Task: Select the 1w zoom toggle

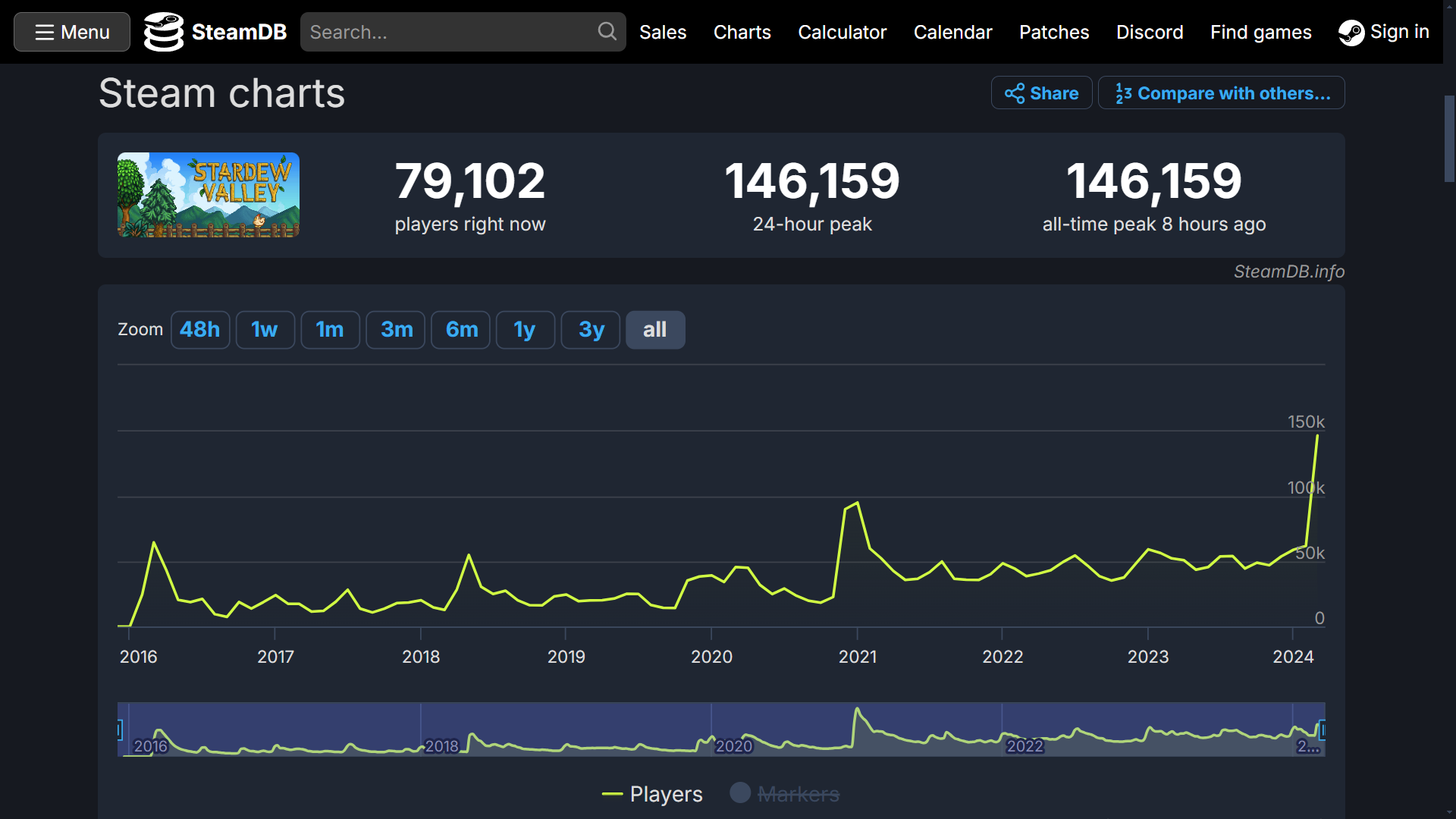Action: [264, 329]
